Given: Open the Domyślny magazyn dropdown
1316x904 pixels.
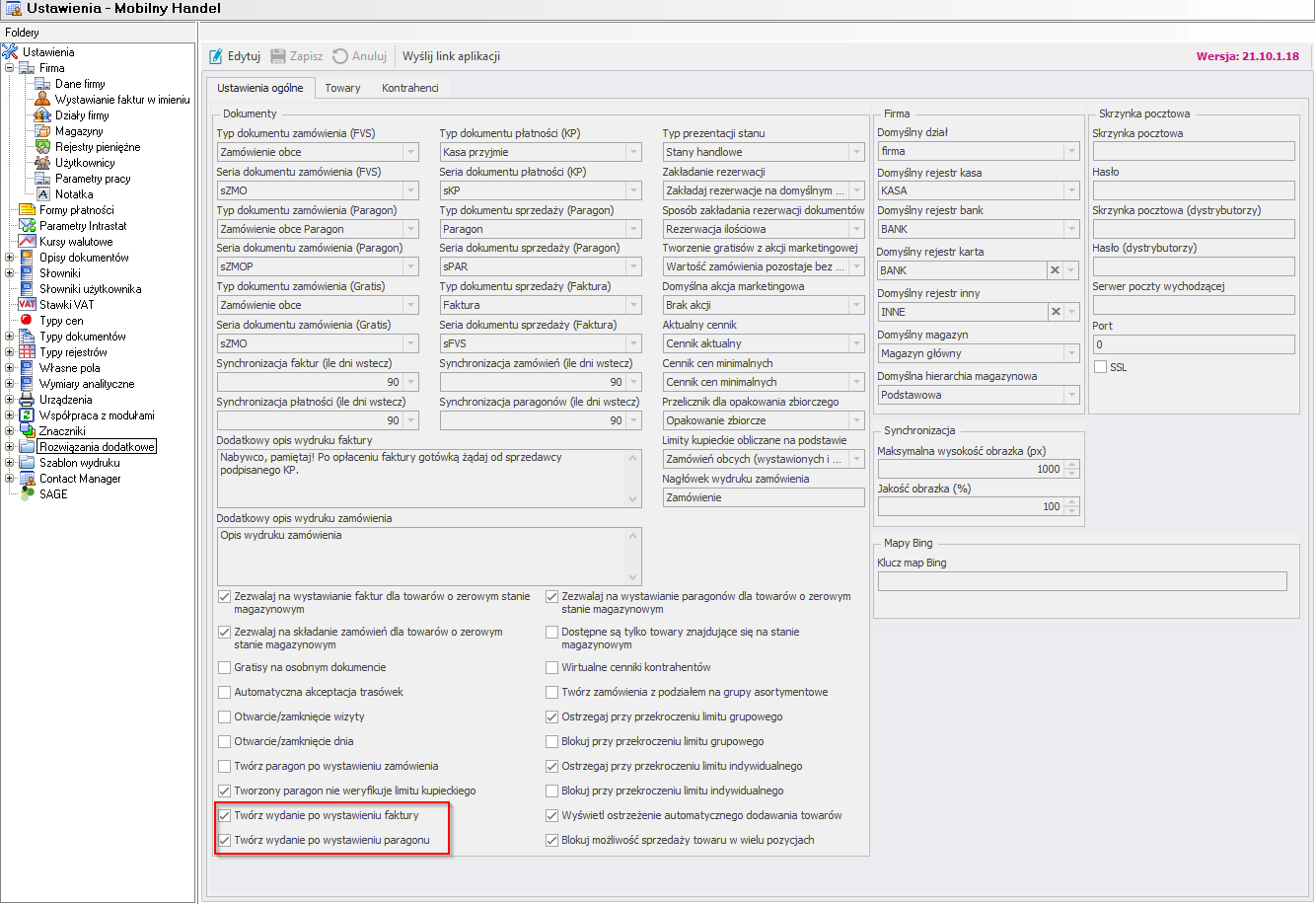Looking at the screenshot, I should tap(1071, 353).
